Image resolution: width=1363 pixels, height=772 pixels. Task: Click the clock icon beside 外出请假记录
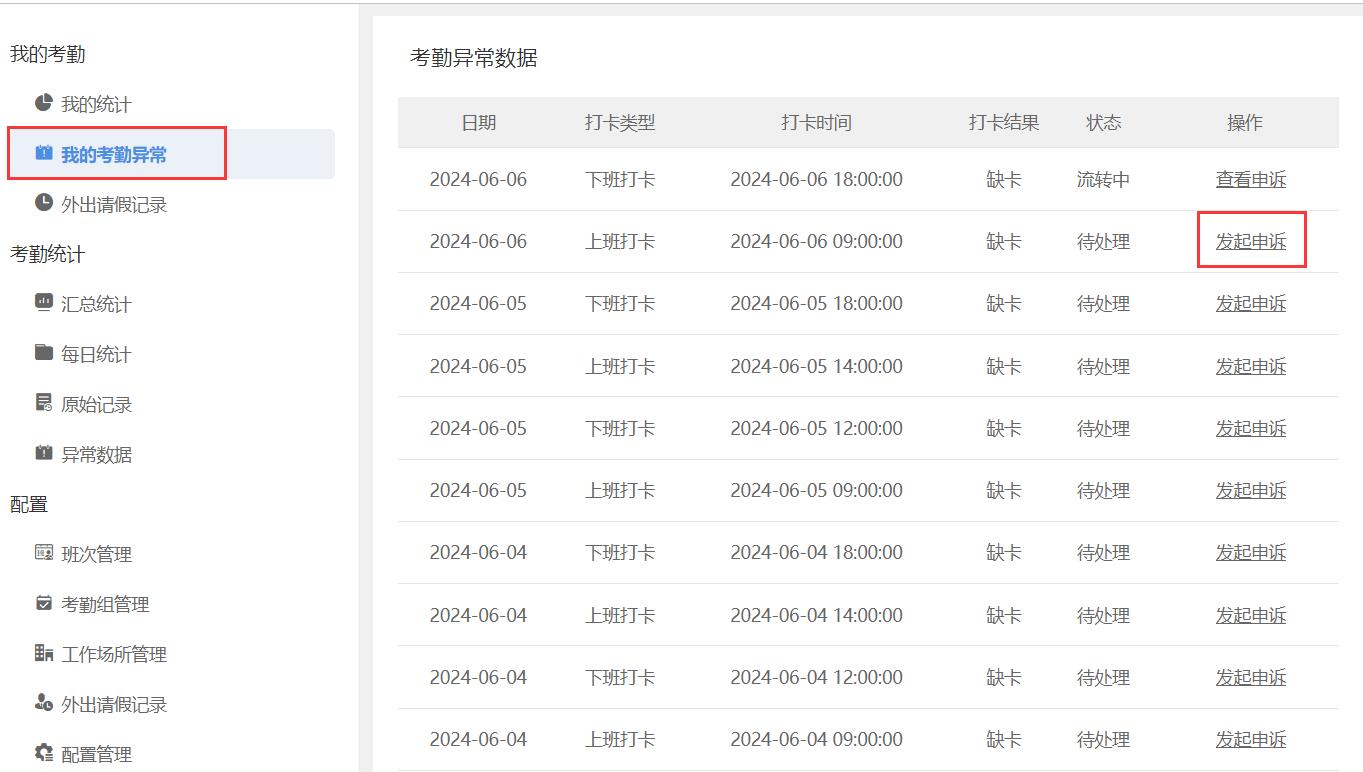coord(43,203)
